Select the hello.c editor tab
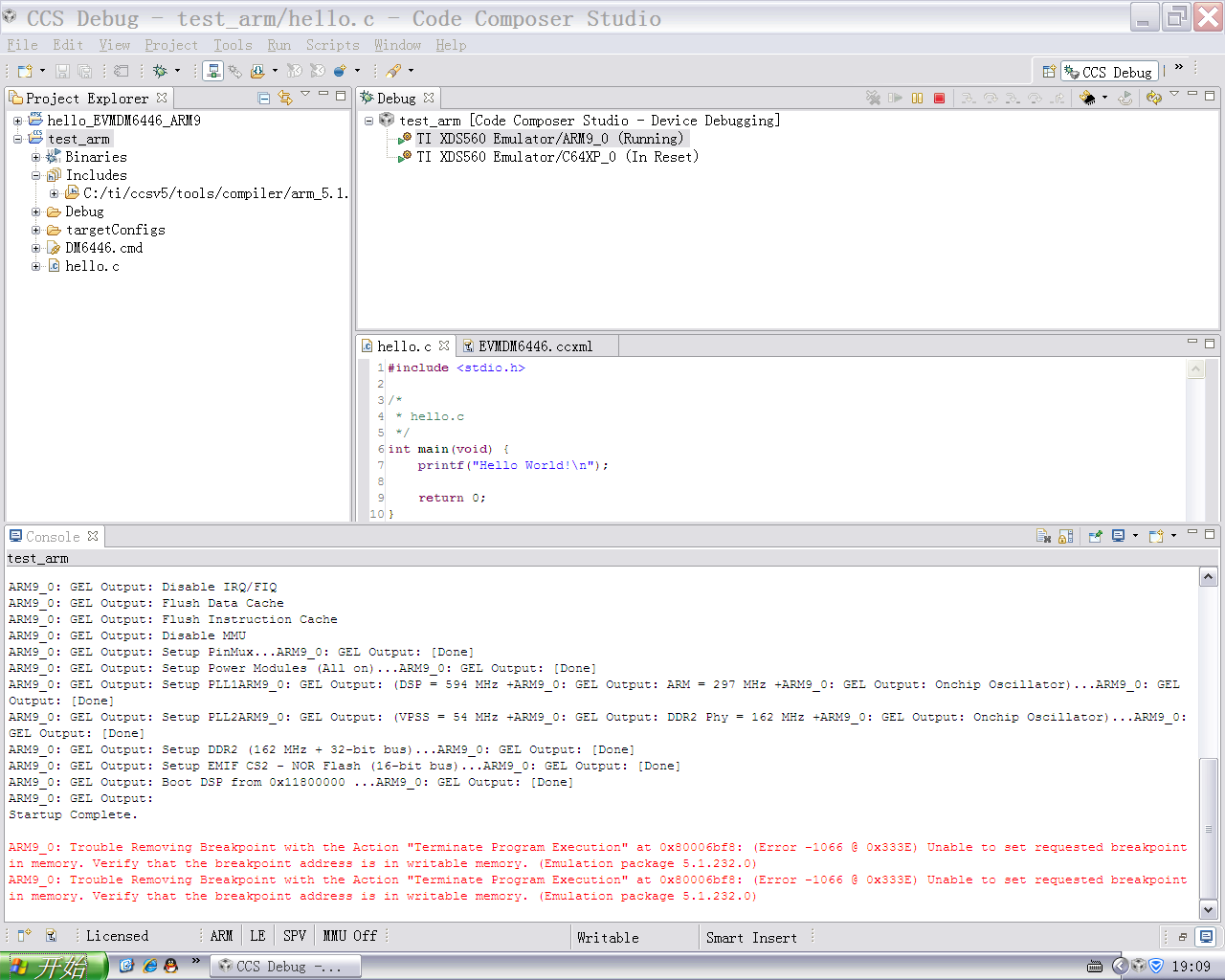 (x=404, y=346)
